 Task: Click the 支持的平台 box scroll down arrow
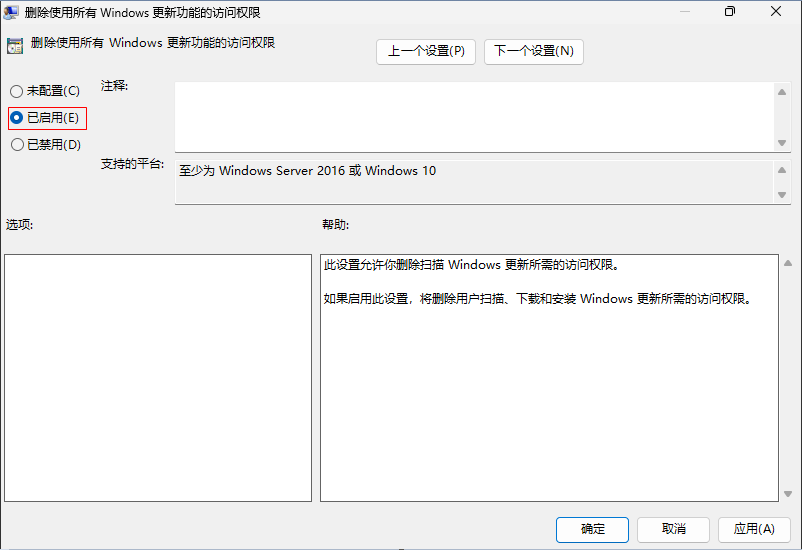click(x=782, y=194)
